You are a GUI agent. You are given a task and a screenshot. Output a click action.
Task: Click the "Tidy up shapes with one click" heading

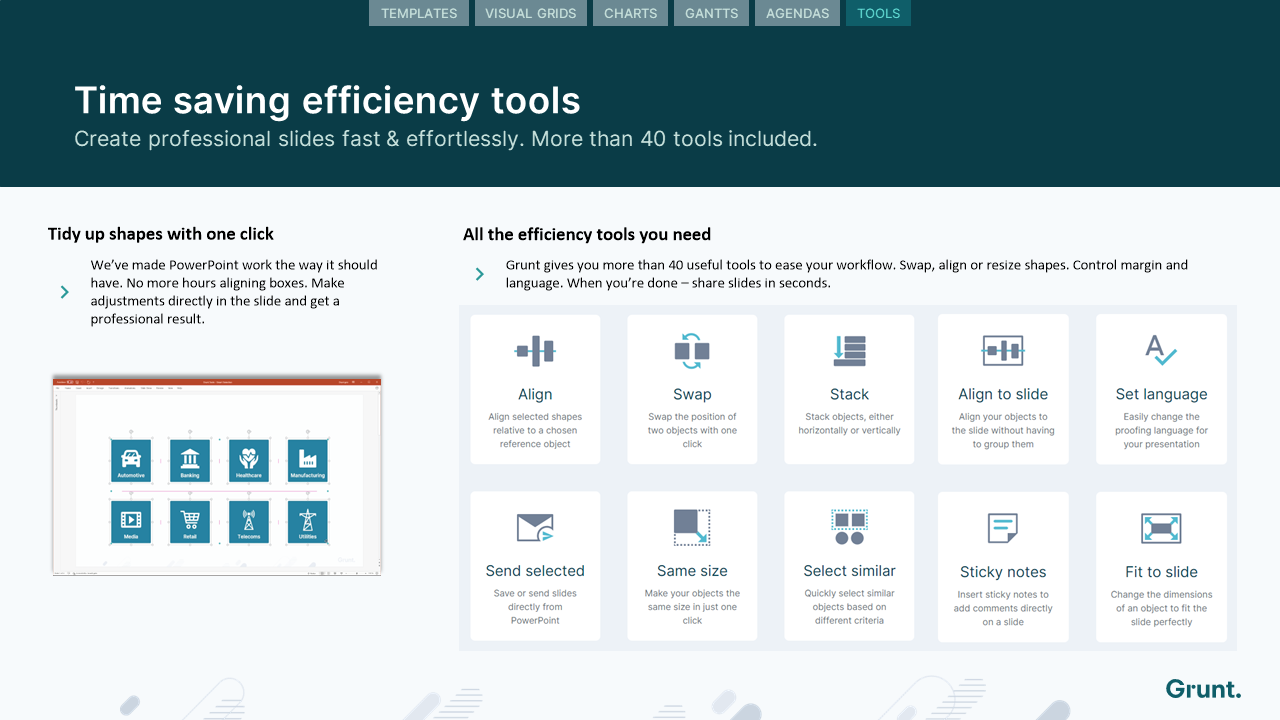(x=161, y=234)
